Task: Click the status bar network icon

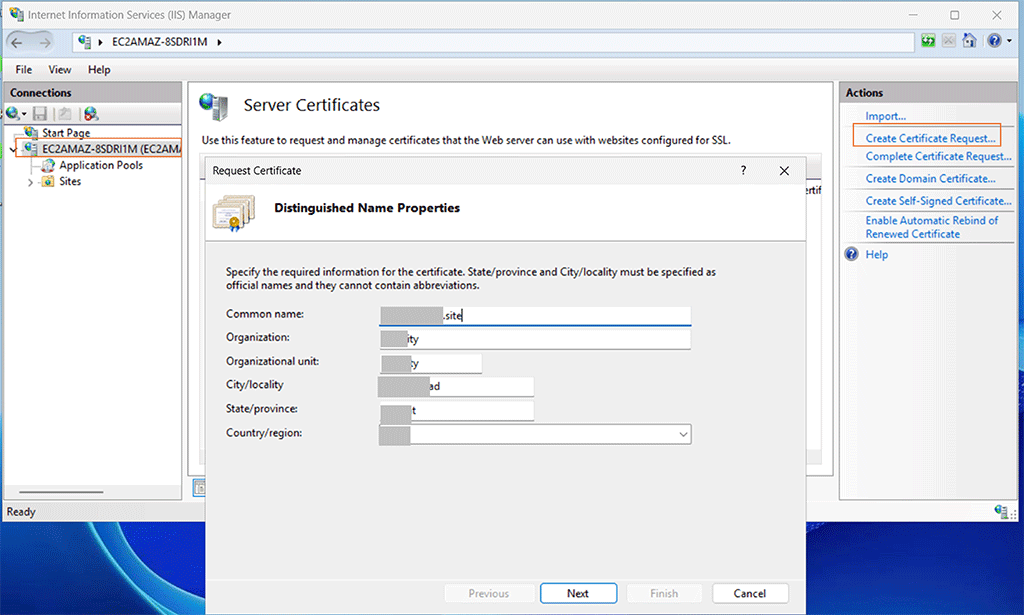Action: (x=1001, y=511)
